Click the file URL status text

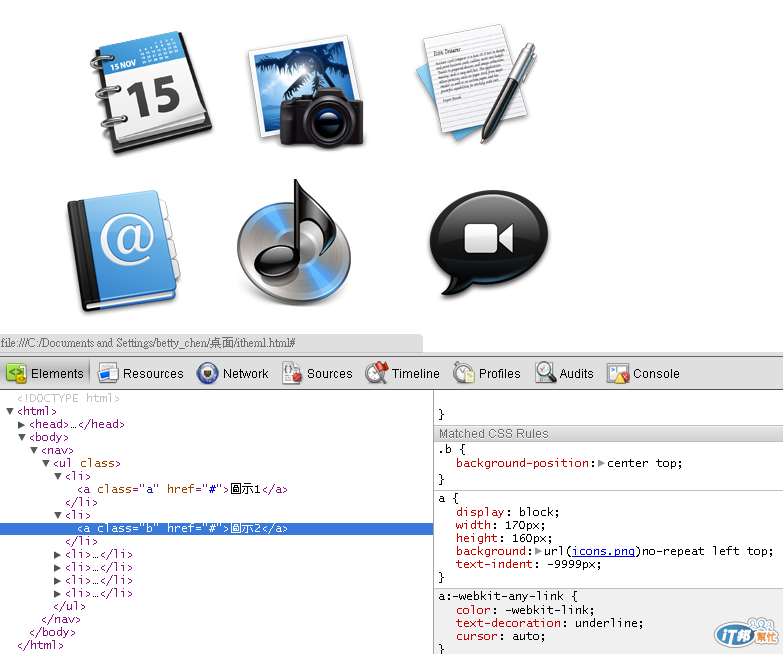148,343
